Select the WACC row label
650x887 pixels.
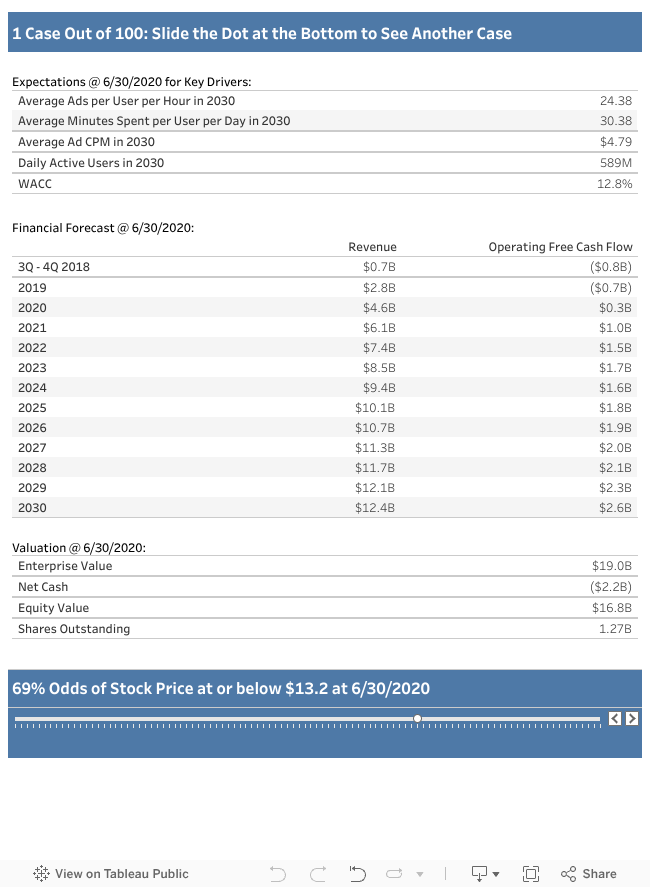click(34, 184)
